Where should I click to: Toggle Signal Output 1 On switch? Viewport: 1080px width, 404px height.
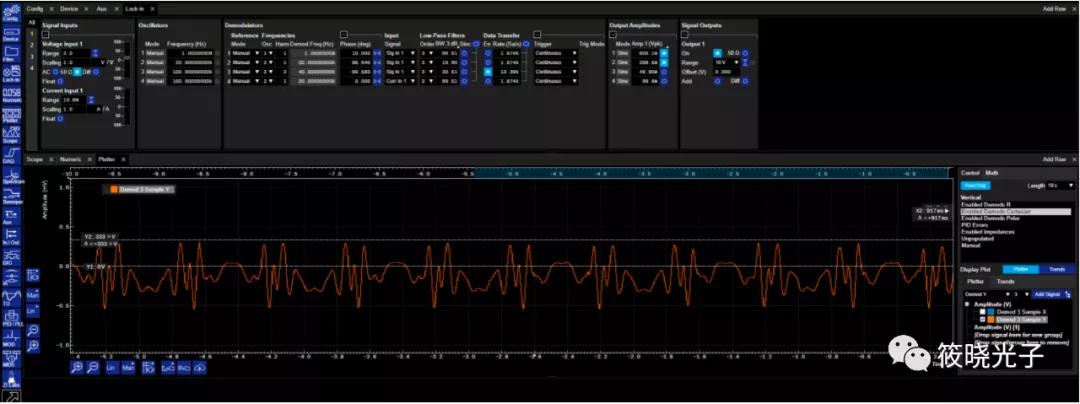[x=718, y=51]
